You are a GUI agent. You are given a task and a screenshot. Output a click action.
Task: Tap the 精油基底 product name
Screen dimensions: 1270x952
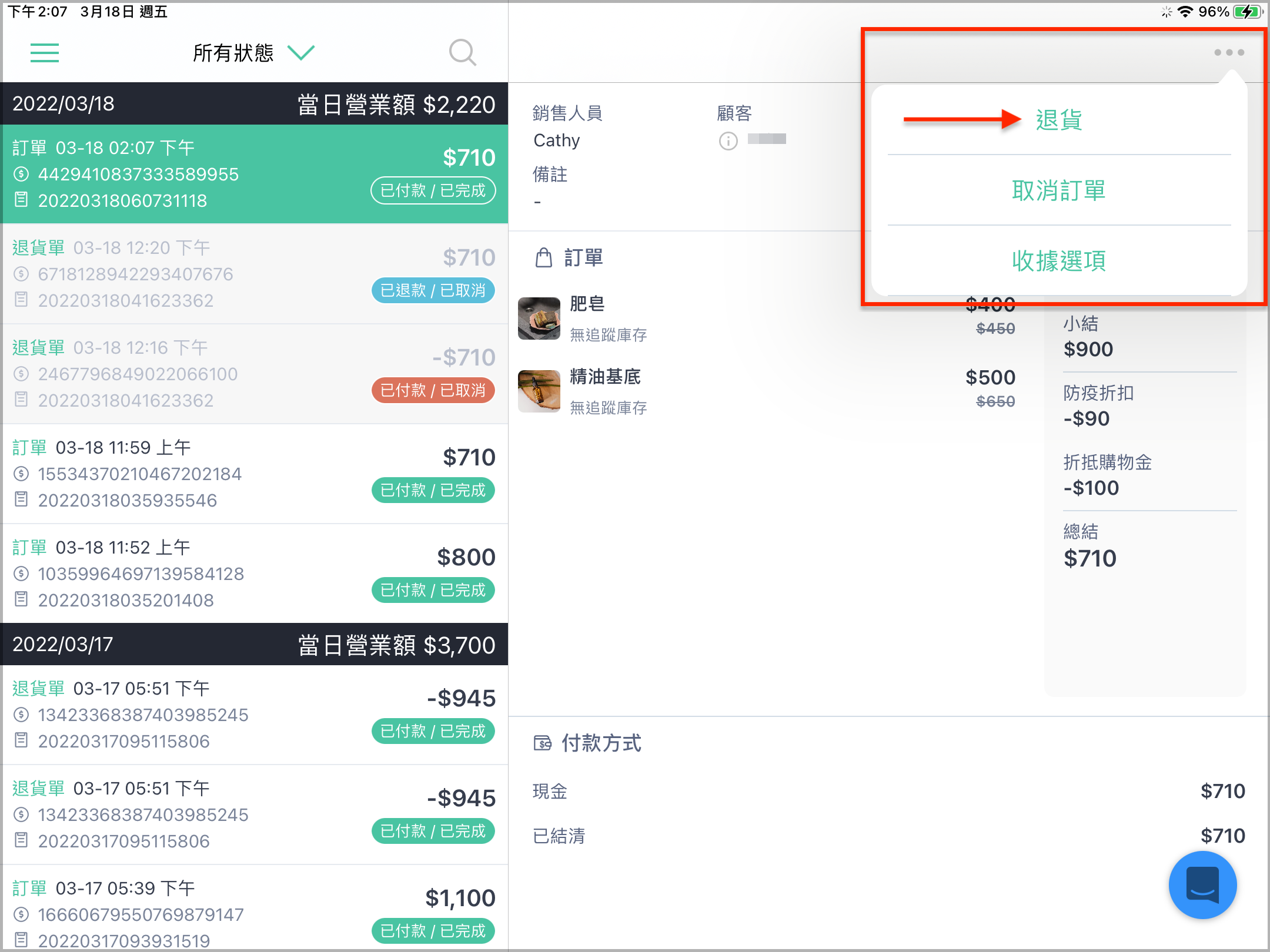(605, 377)
